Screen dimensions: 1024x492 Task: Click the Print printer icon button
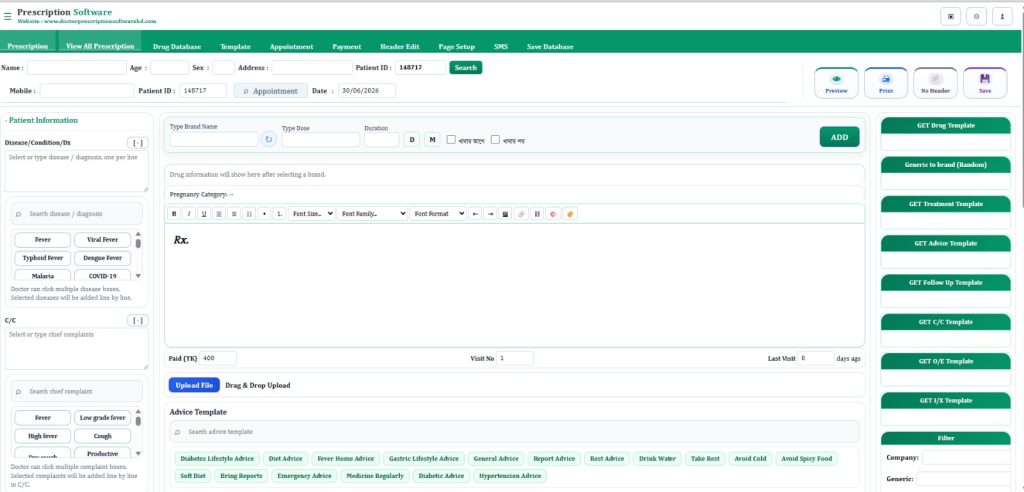point(886,83)
